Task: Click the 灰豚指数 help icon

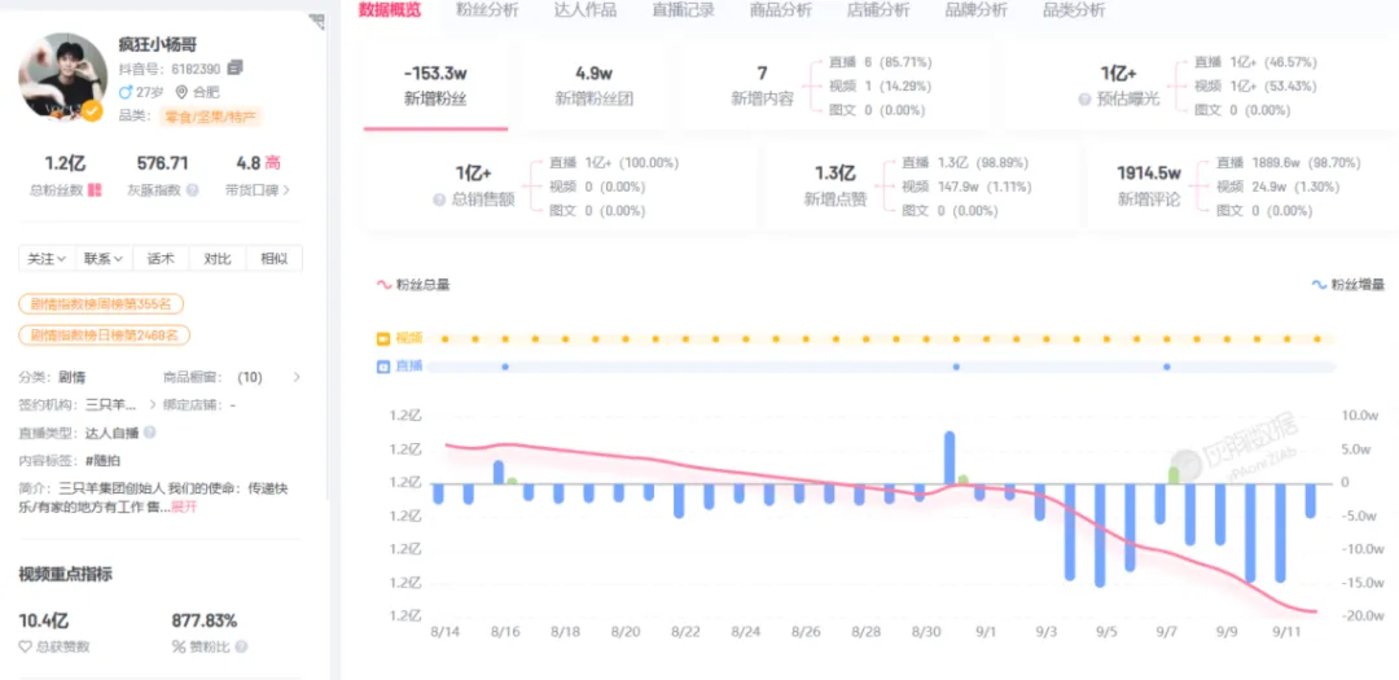Action: (x=192, y=189)
